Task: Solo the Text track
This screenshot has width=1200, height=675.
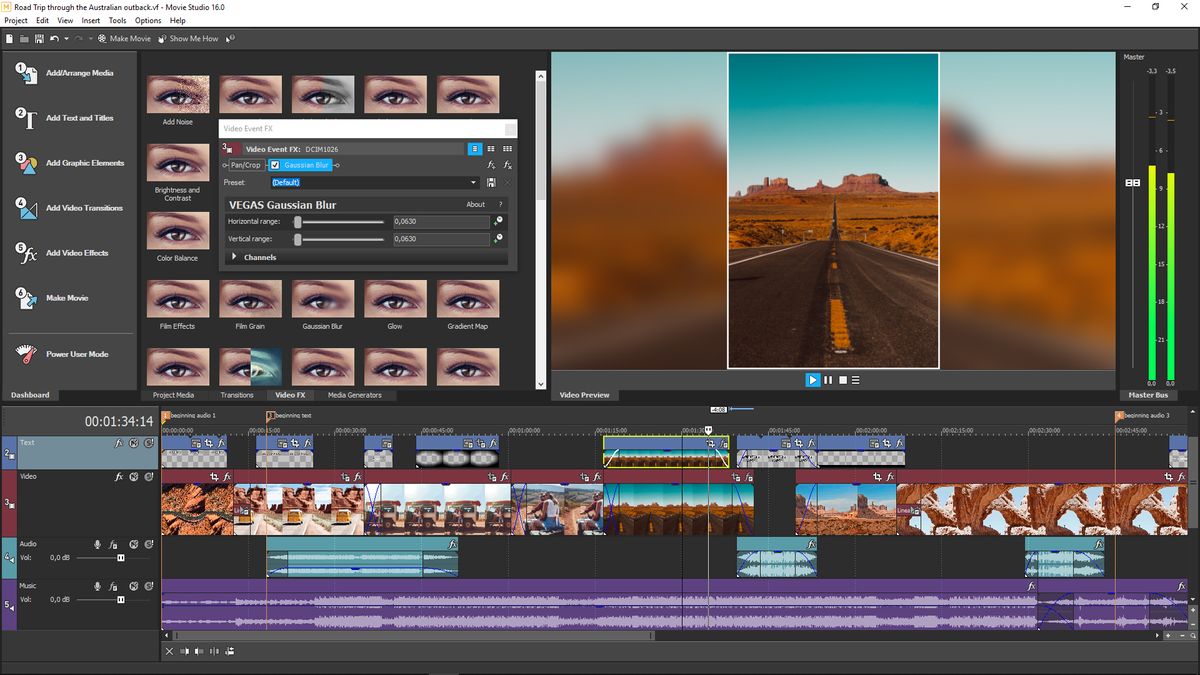Action: point(149,442)
